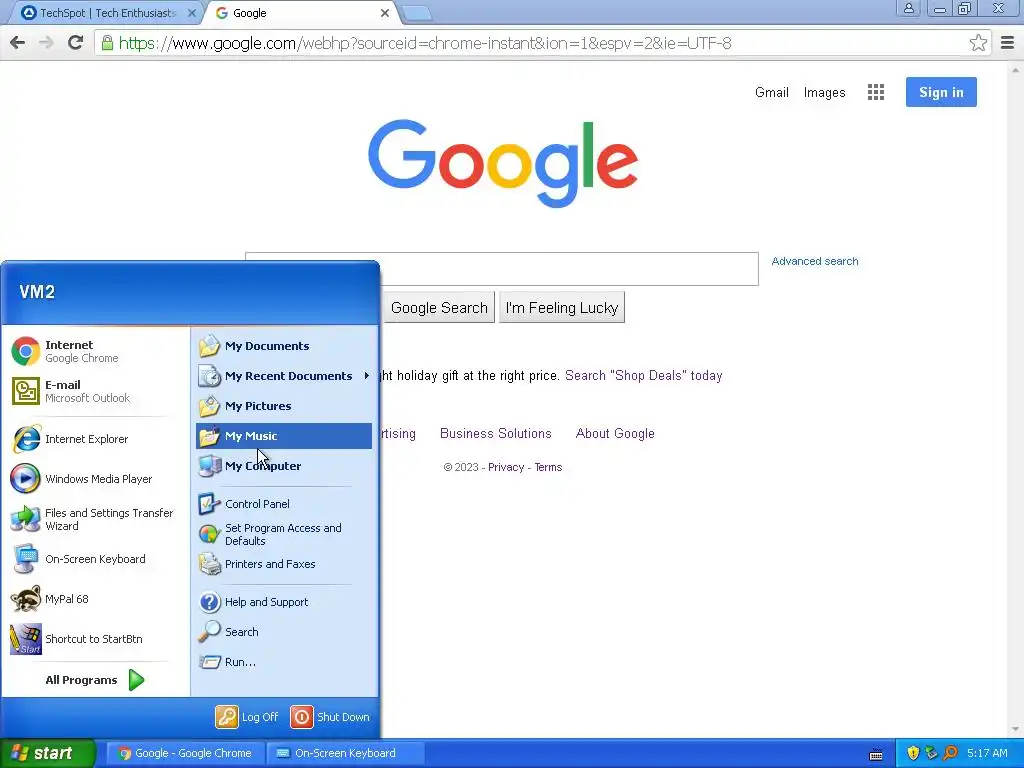Open About Google link
The height and width of the screenshot is (768, 1024).
tap(615, 433)
